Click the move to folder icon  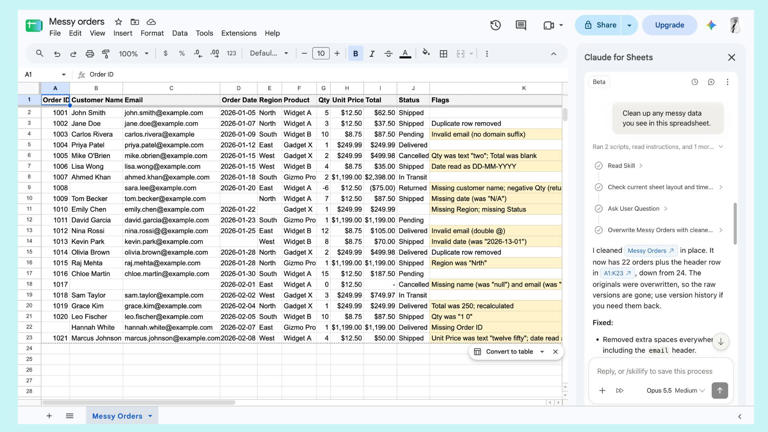point(135,22)
